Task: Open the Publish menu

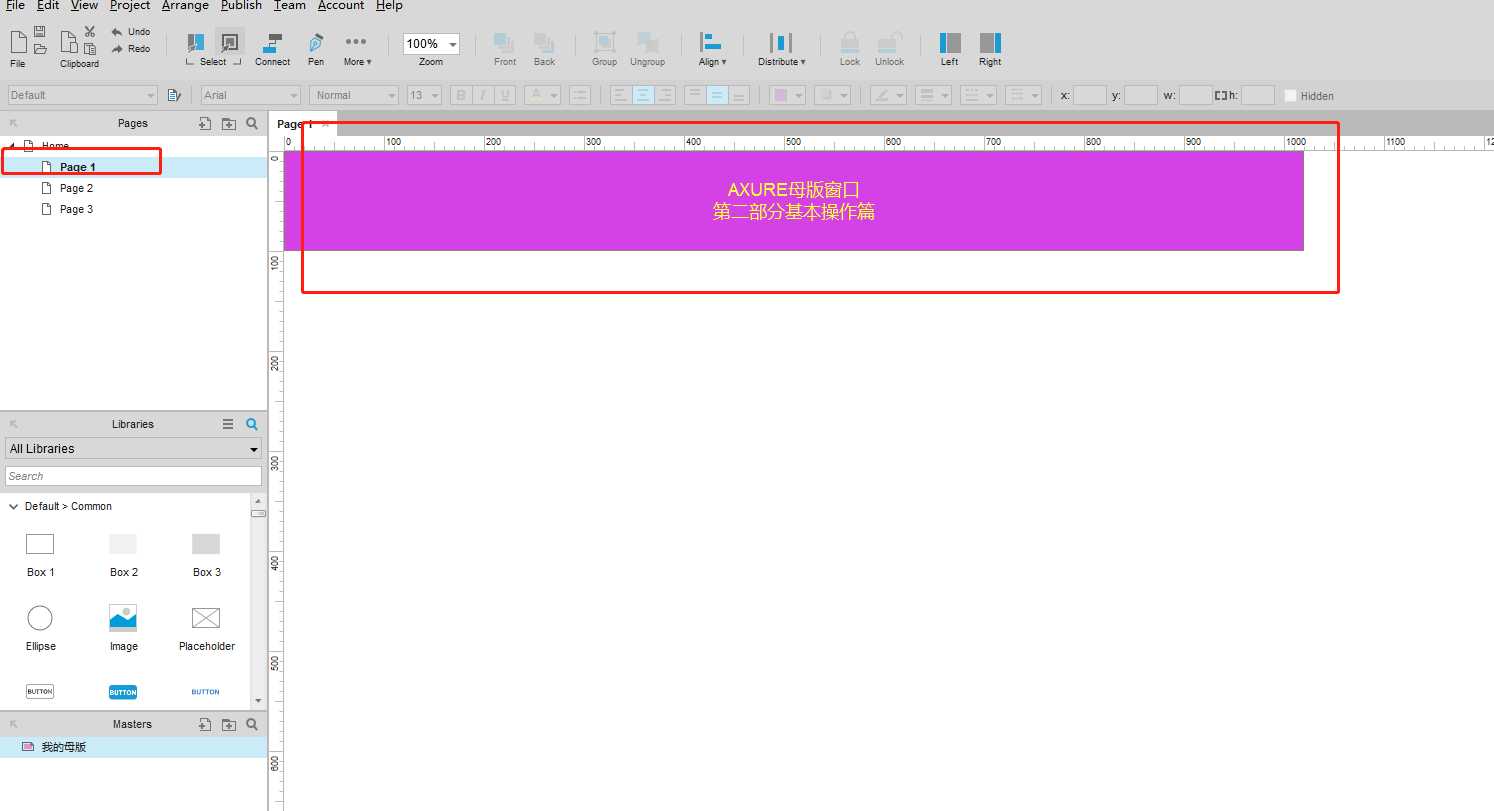Action: pyautogui.click(x=241, y=6)
